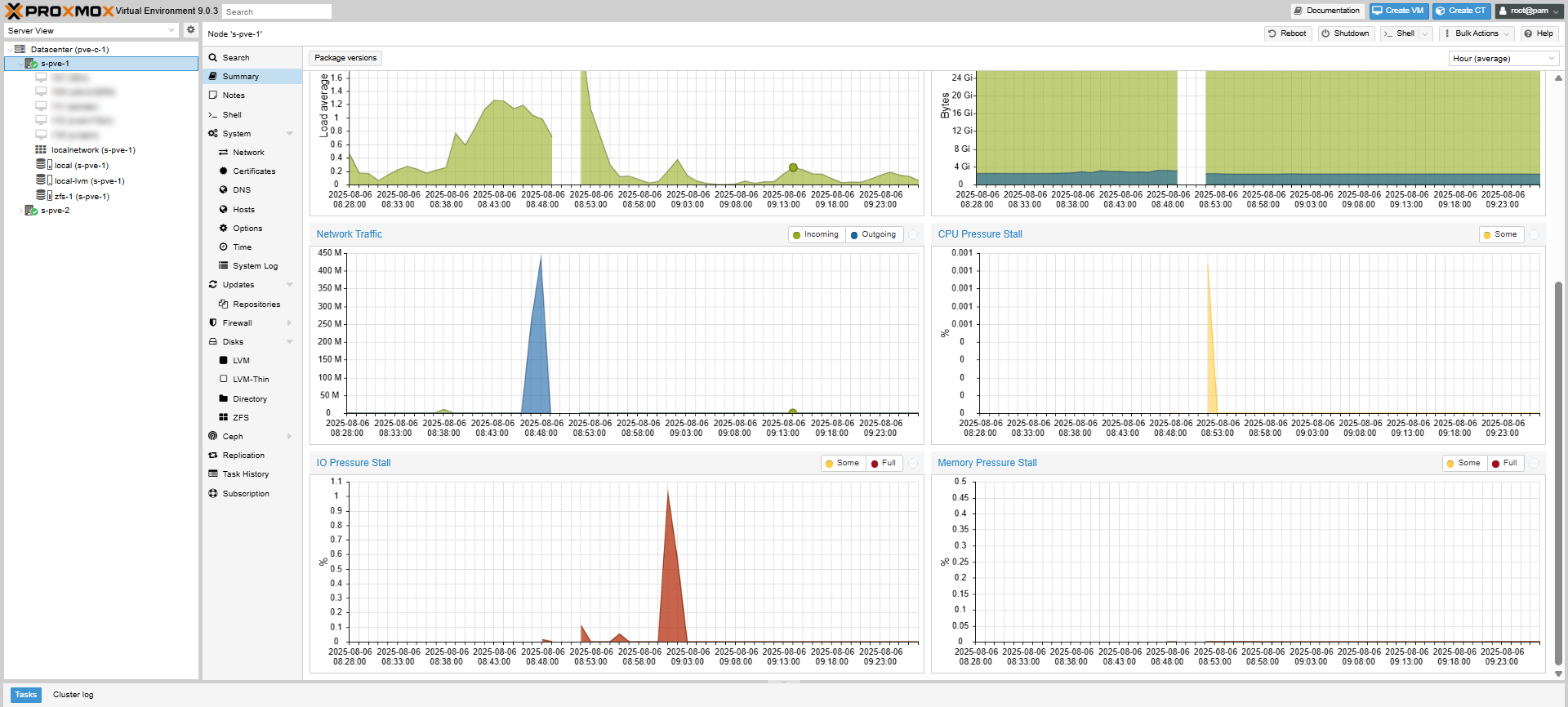Viewport: 1568px width, 707px height.
Task: Open the Hour (average) timeframe dropdown
Action: click(x=1503, y=59)
